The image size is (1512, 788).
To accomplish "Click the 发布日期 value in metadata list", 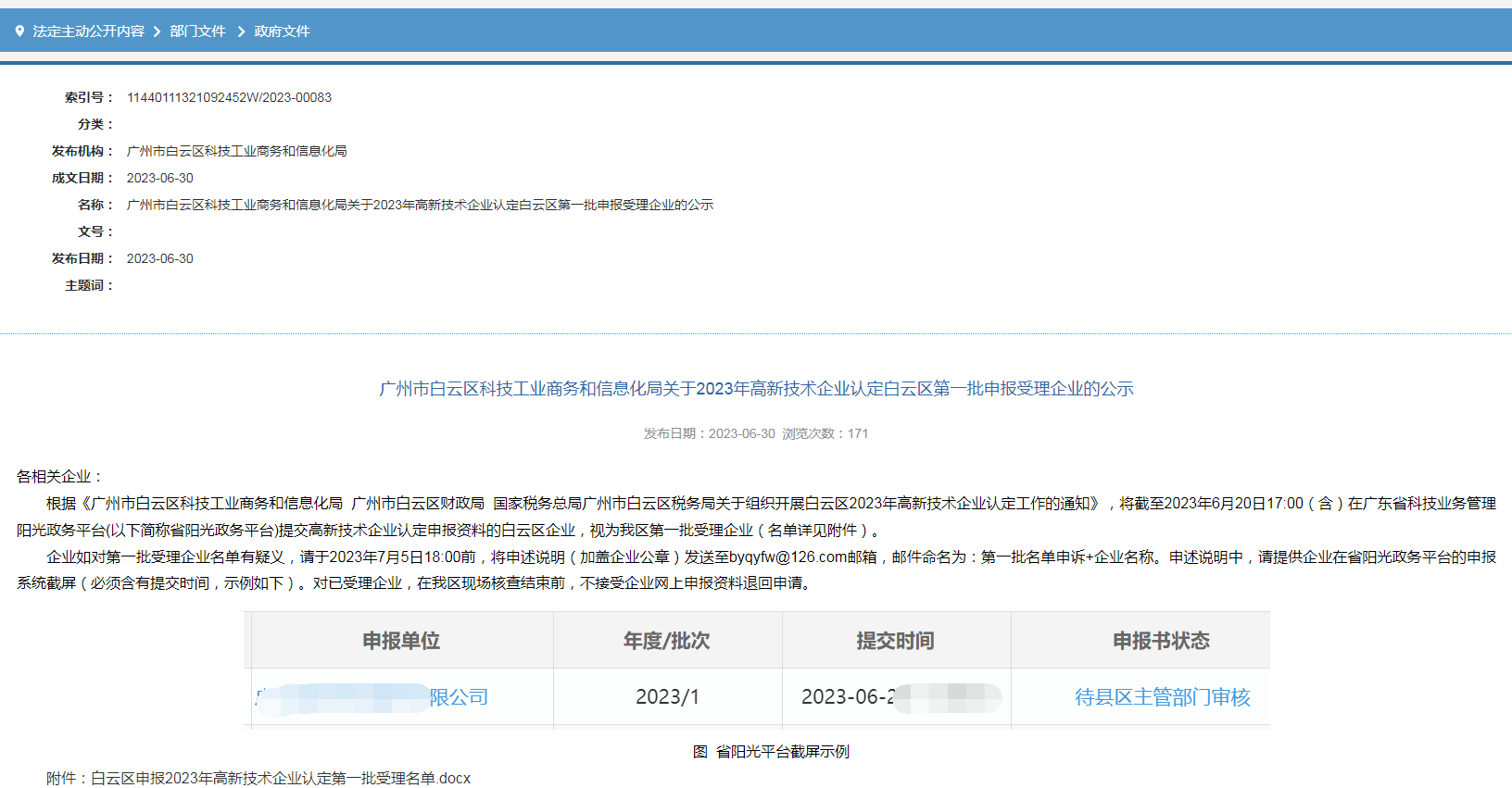I will pos(159,258).
